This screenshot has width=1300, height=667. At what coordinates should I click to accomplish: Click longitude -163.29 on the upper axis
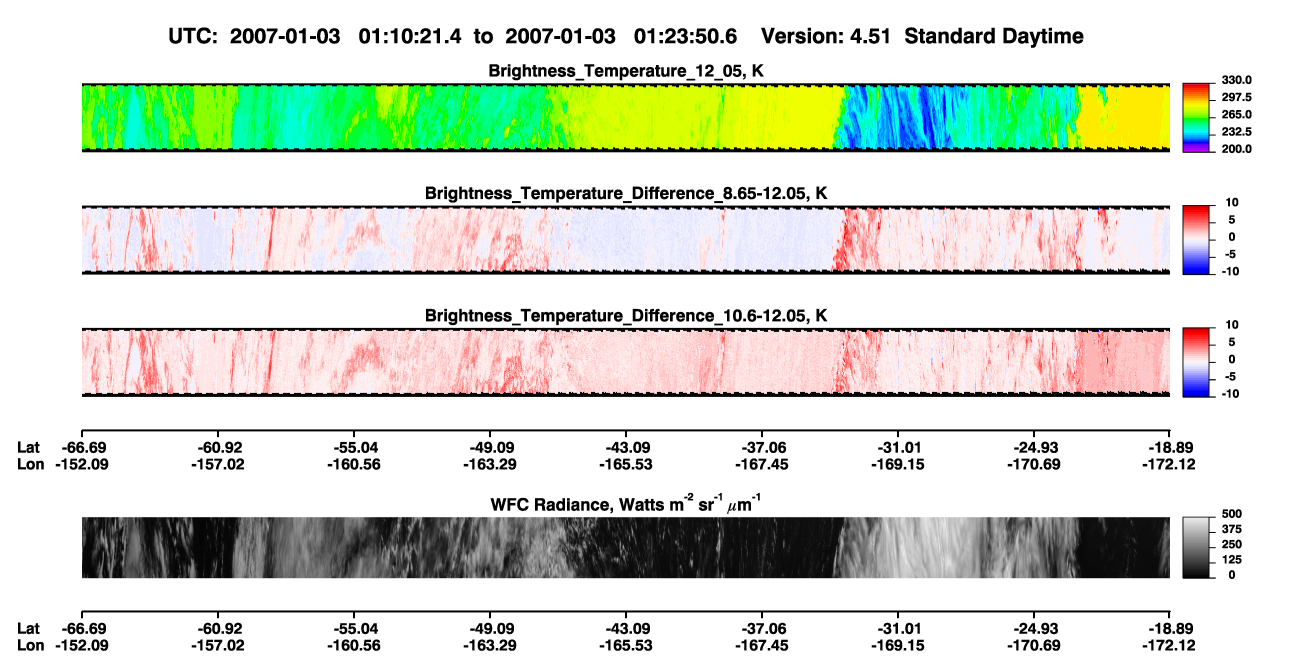point(489,464)
